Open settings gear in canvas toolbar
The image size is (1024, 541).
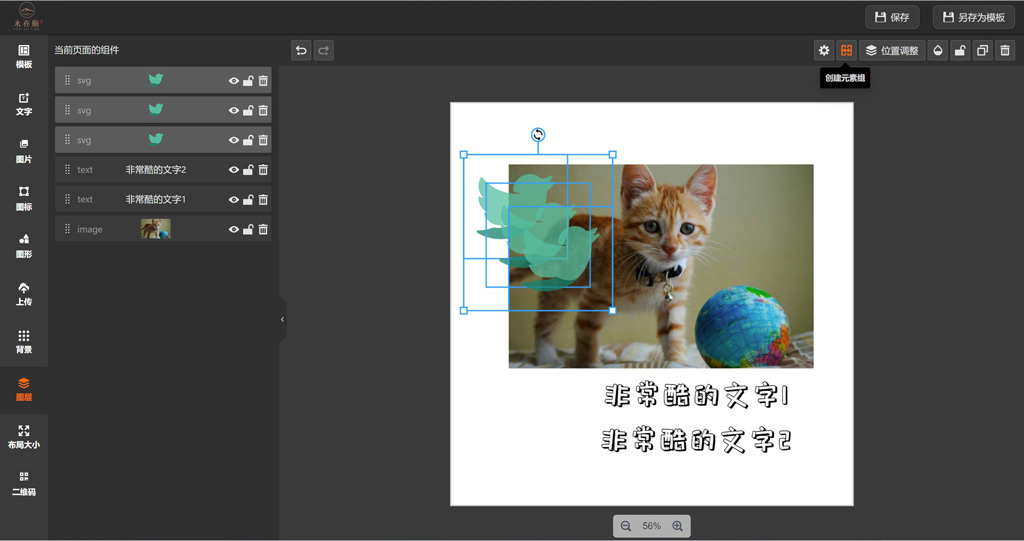click(824, 50)
